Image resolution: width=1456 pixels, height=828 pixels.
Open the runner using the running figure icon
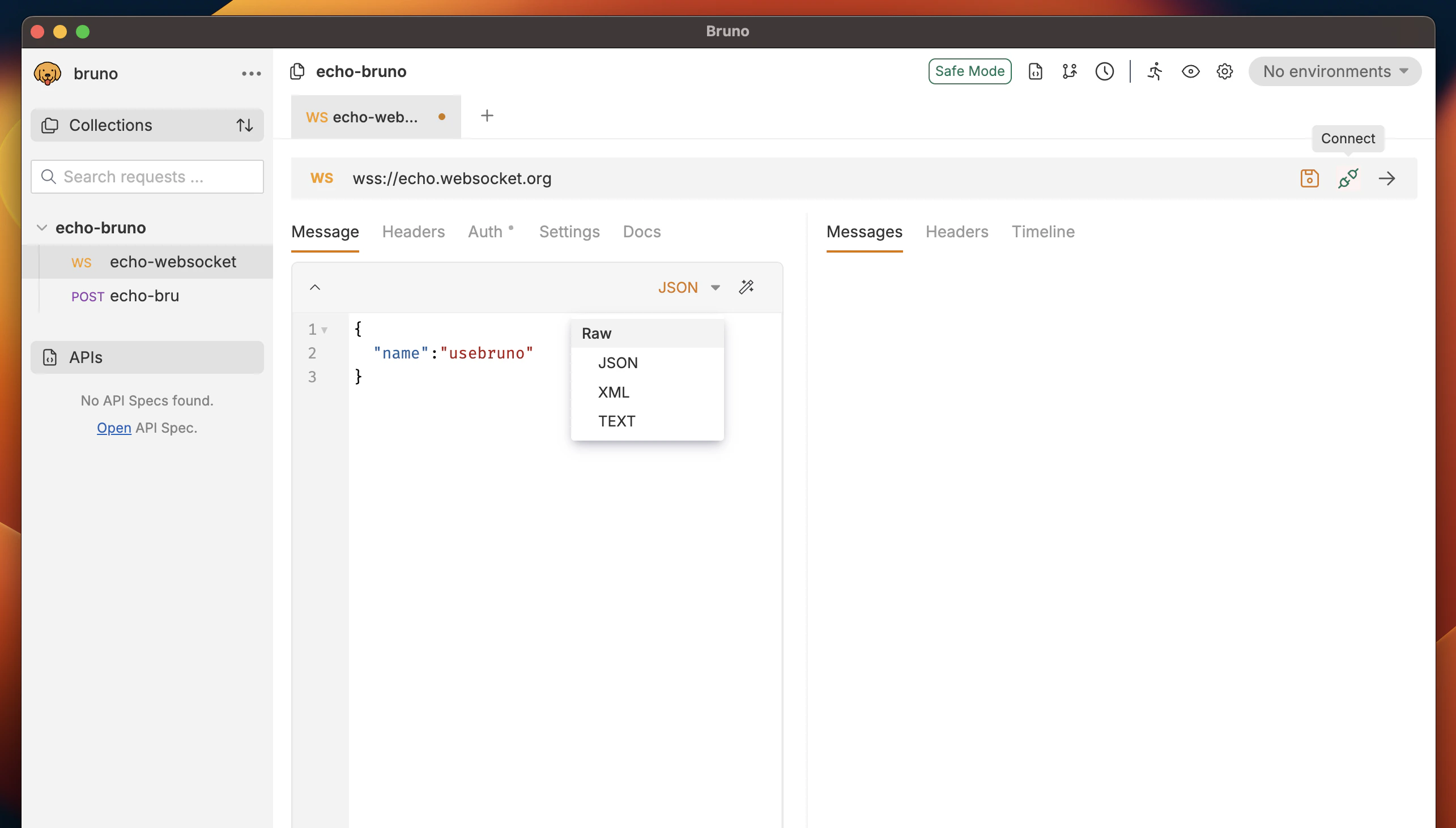click(x=1155, y=72)
